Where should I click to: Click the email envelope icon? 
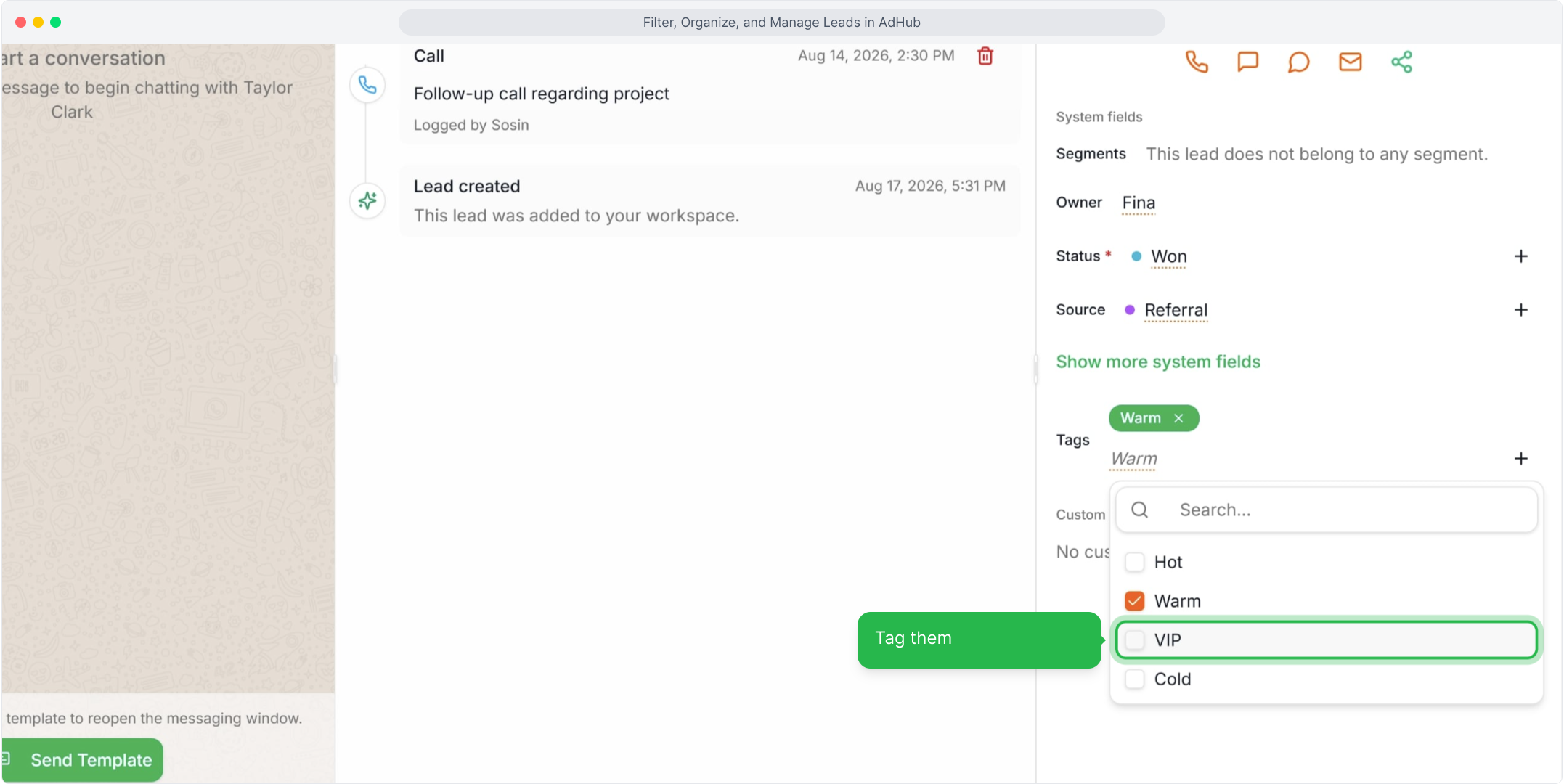tap(1351, 62)
